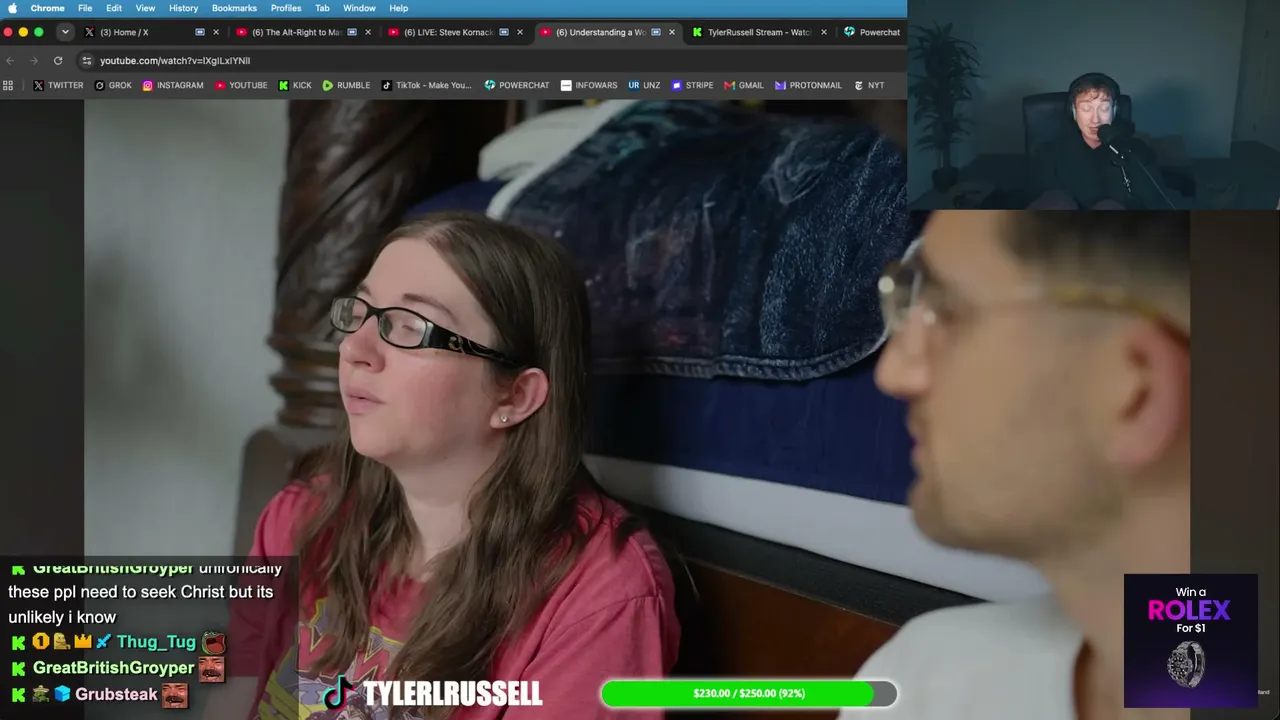Open the History menu
This screenshot has width=1280, height=720.
[183, 8]
